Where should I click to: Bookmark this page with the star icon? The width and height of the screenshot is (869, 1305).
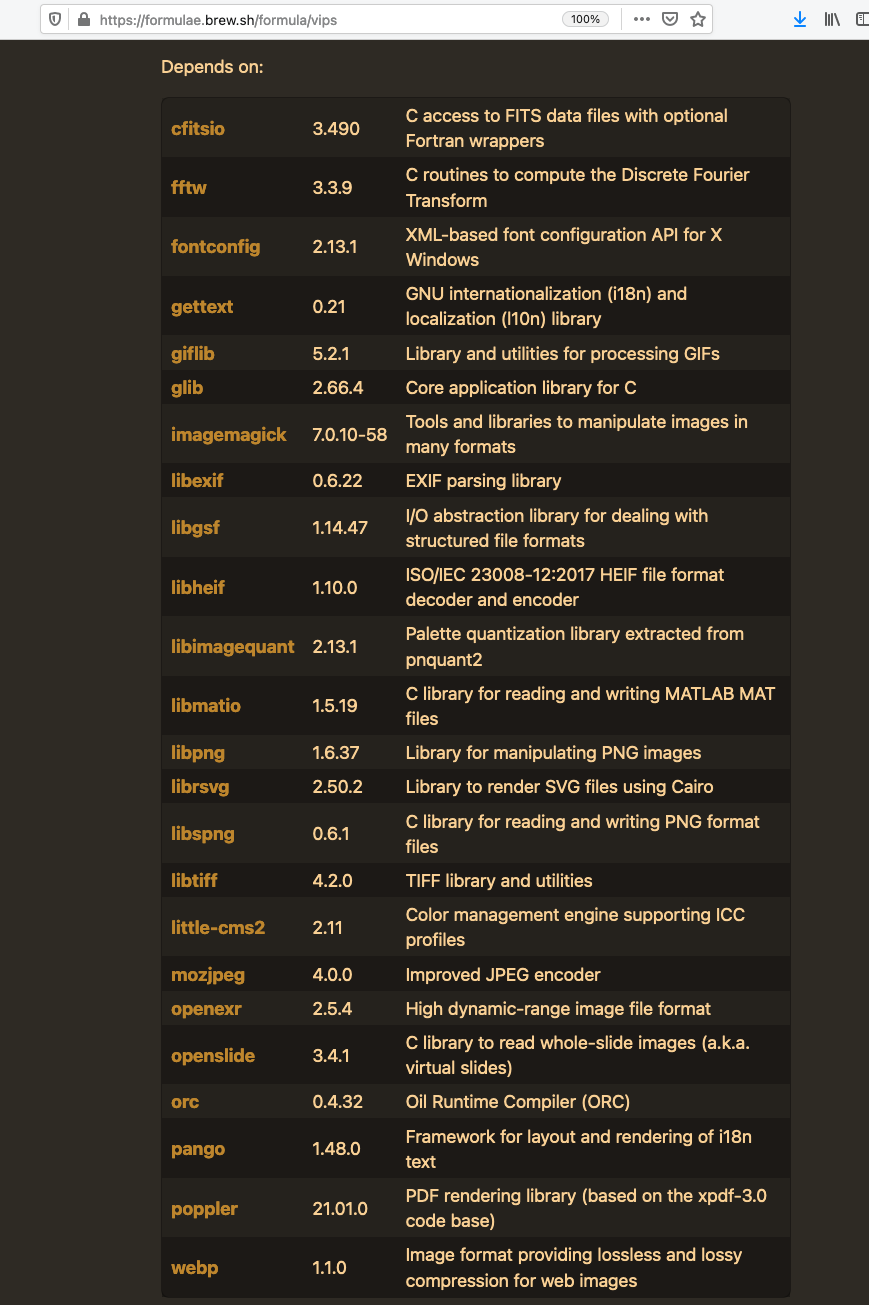[697, 19]
